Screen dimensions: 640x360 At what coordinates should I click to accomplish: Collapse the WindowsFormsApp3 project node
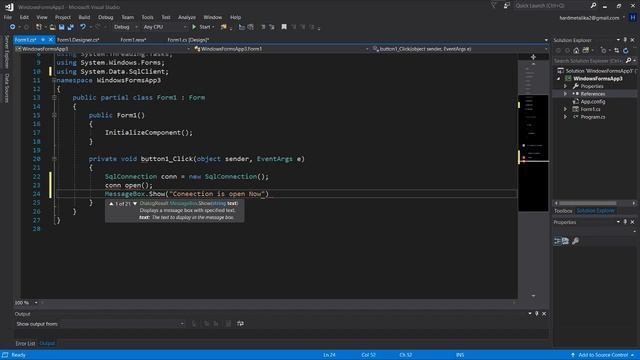tap(559, 79)
